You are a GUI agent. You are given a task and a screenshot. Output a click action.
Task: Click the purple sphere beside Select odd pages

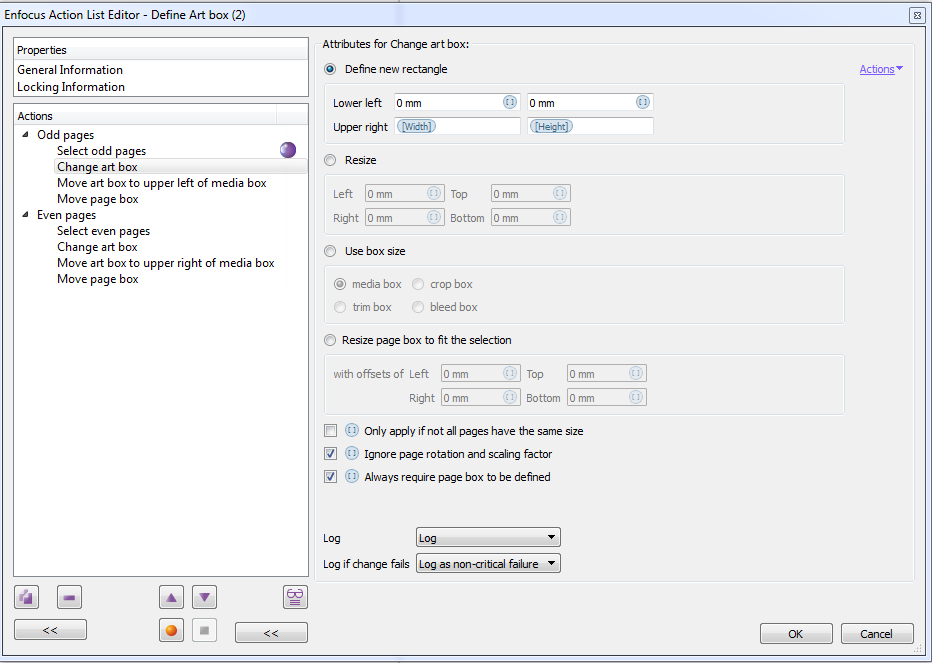pyautogui.click(x=288, y=151)
